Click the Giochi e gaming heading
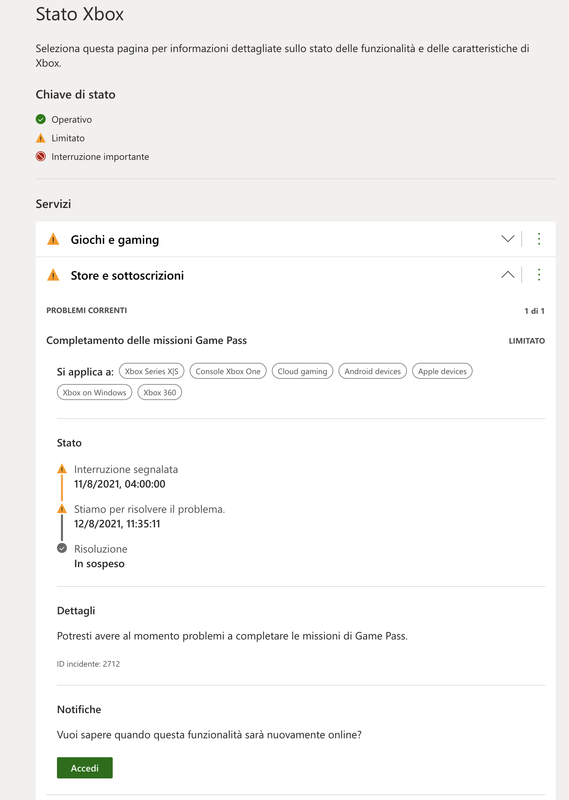Viewport: 569px width, 800px height. coord(115,240)
